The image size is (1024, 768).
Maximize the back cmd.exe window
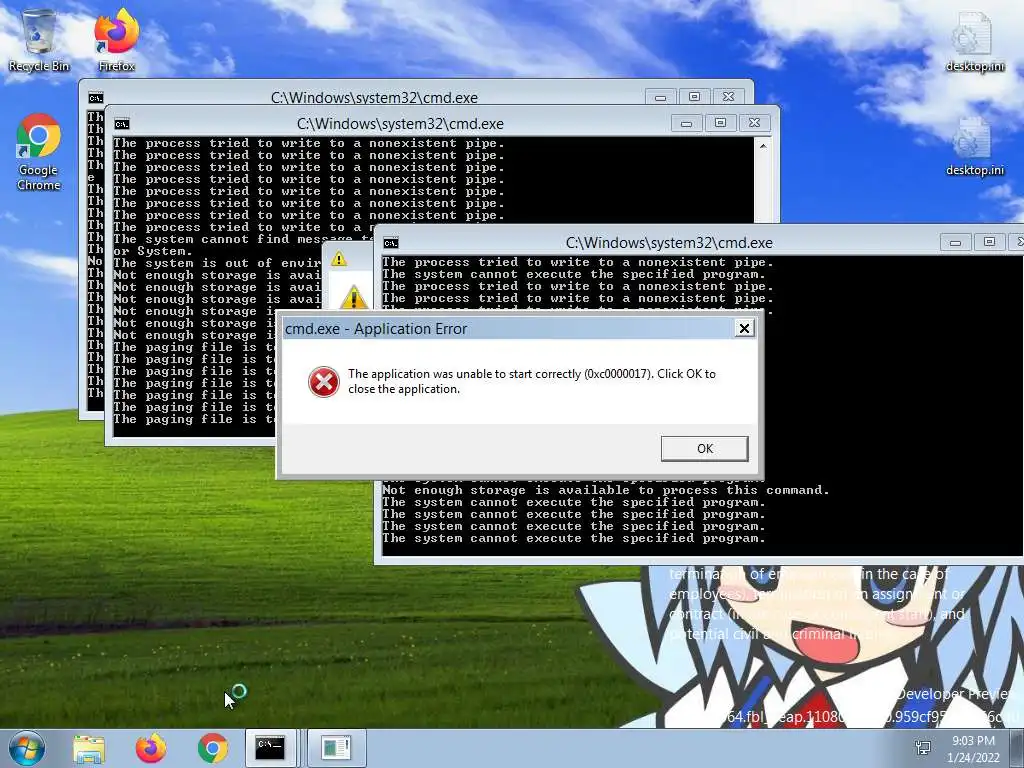(x=694, y=97)
